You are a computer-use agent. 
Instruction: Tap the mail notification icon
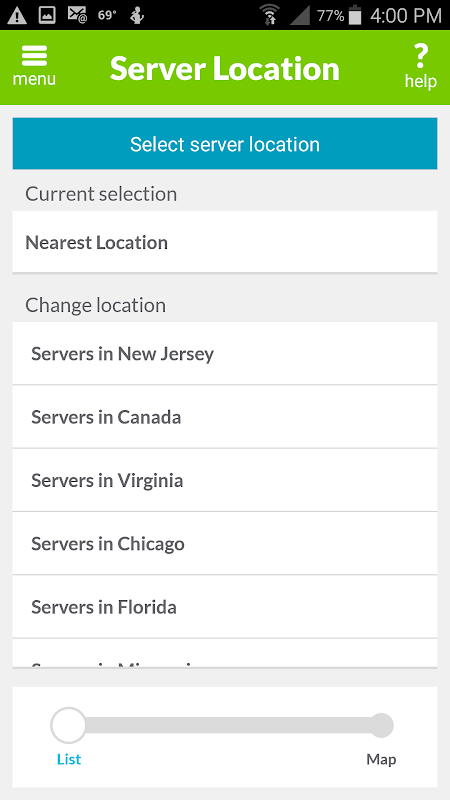tap(78, 15)
